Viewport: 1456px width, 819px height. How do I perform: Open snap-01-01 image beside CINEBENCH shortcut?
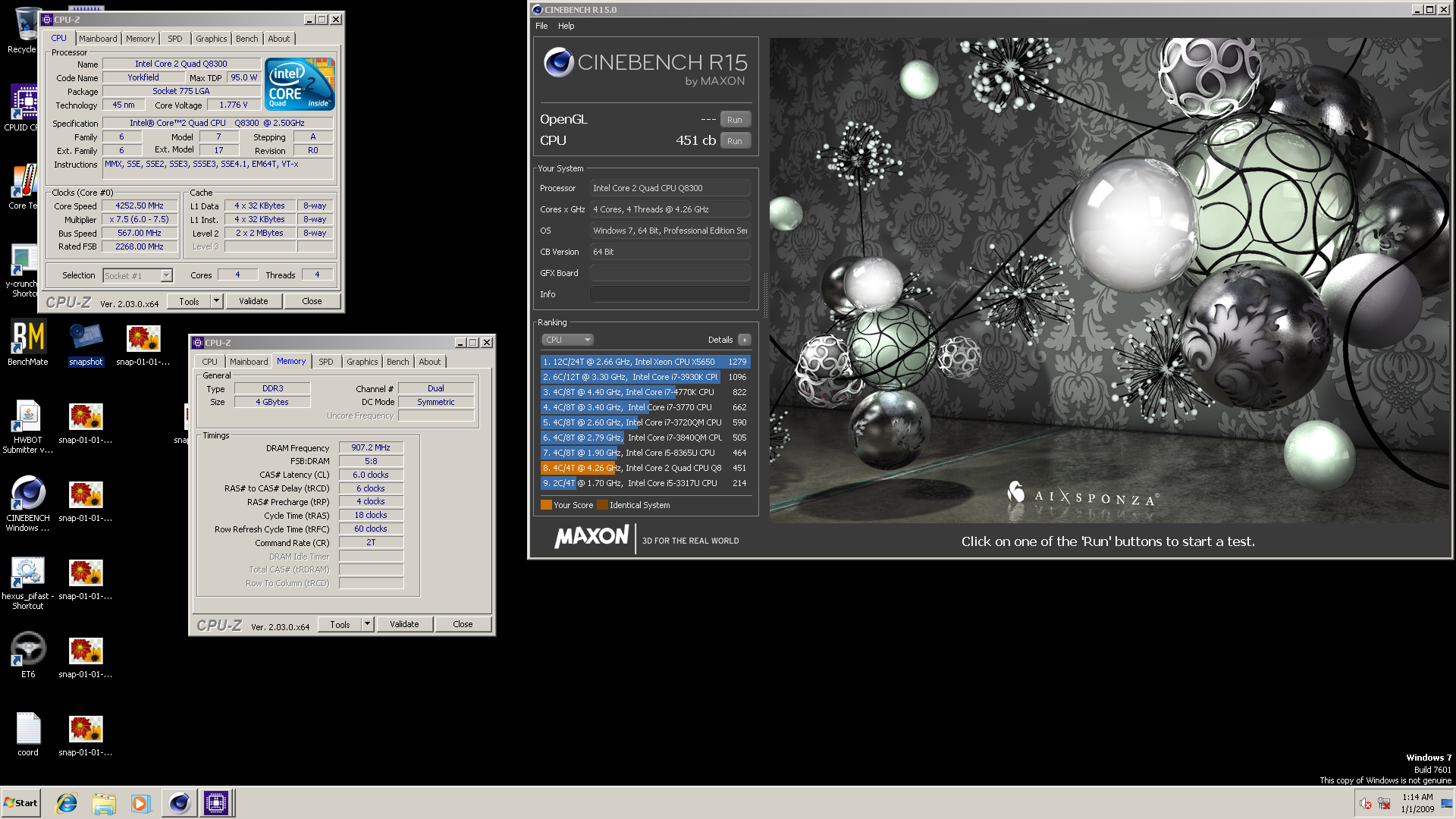click(86, 500)
